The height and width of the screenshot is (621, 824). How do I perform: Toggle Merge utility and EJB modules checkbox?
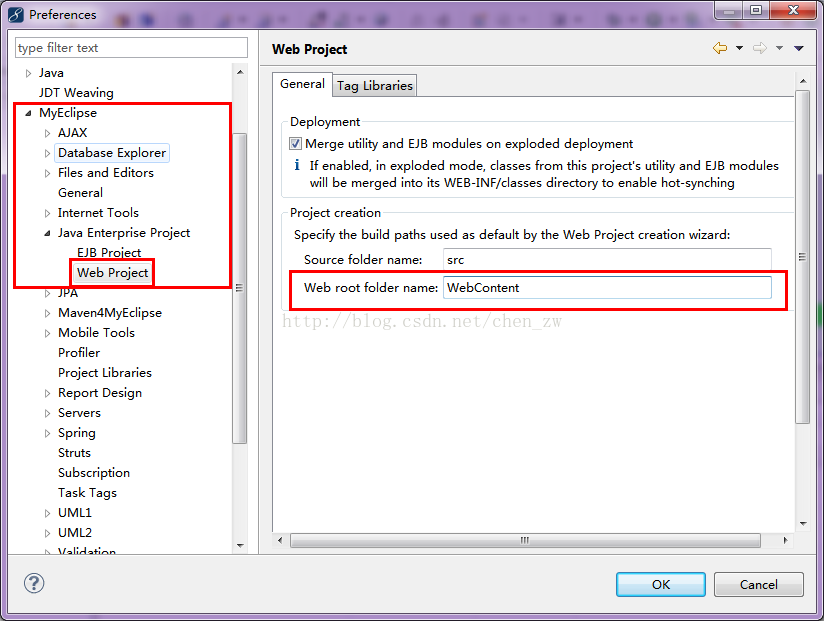click(x=295, y=143)
